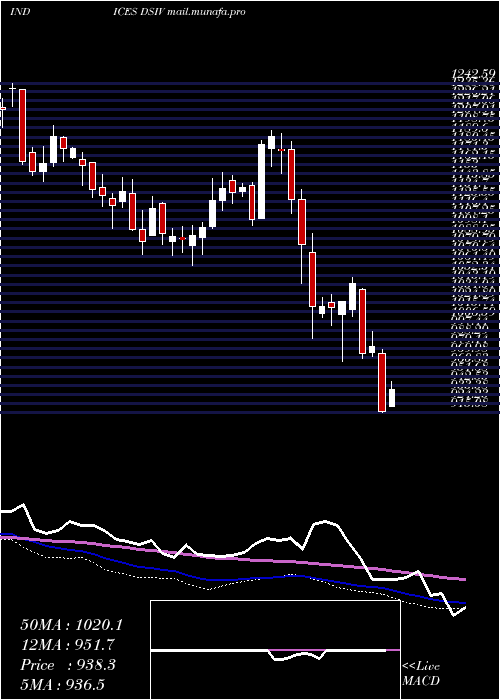Viewport: 500px width, 700px height.
Task: Click the 12MA : 951.7 readout
Action: pyautogui.click(x=68, y=645)
